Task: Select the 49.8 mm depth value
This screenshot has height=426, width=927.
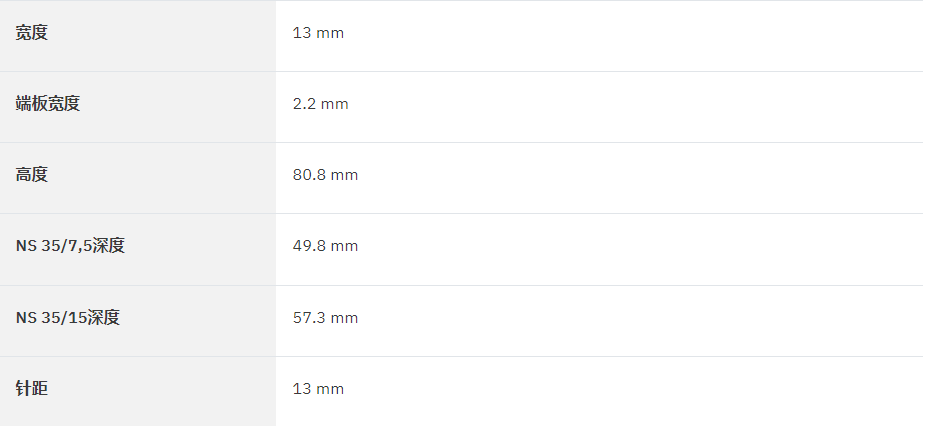Action: coord(325,246)
